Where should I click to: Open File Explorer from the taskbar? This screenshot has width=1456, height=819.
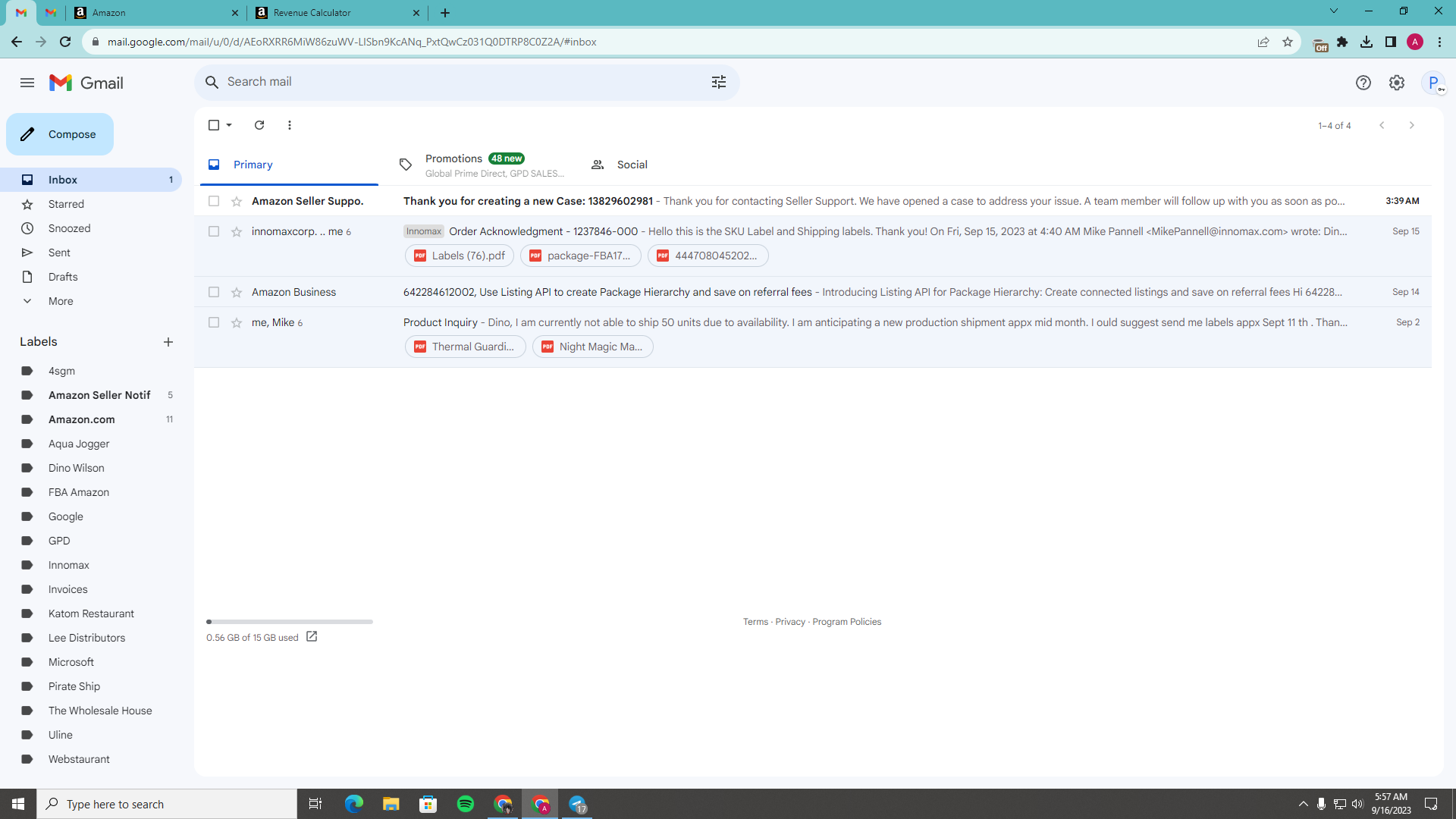tap(391, 804)
